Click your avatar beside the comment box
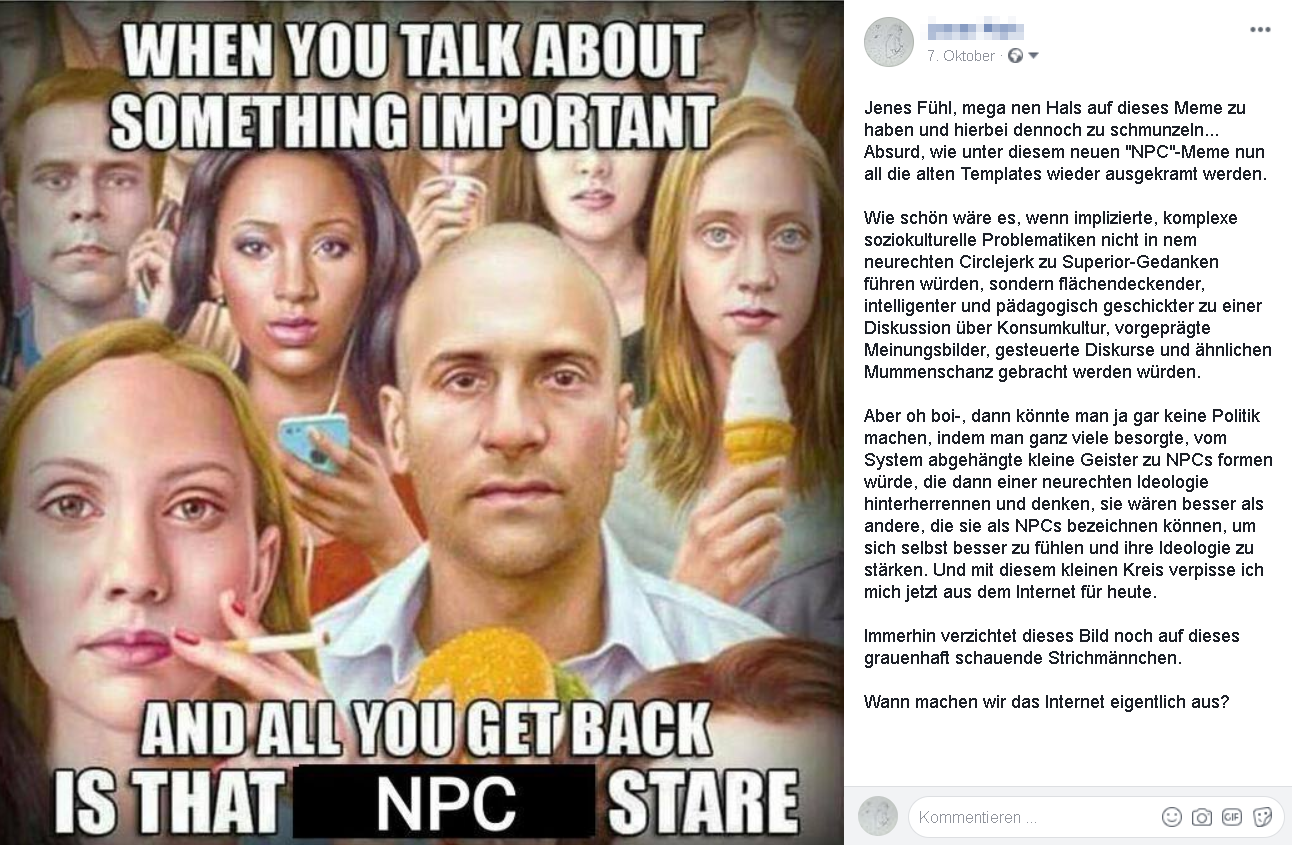This screenshot has height=845, width=1292. click(878, 816)
